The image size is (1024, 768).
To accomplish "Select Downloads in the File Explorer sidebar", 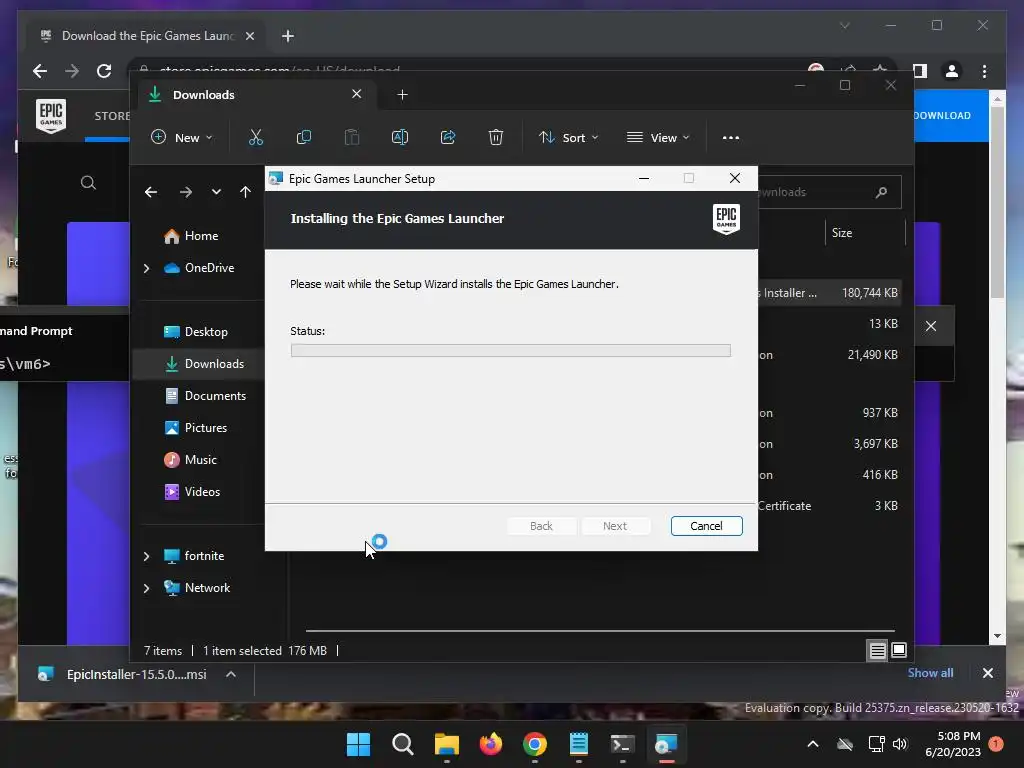I will 204,364.
